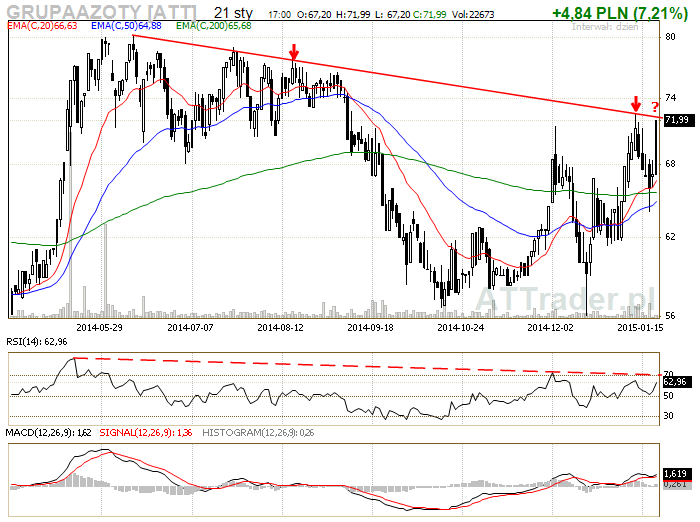Click the 2014-12-02 date axis label
Screen dimensions: 700x522
pyautogui.click(x=550, y=327)
